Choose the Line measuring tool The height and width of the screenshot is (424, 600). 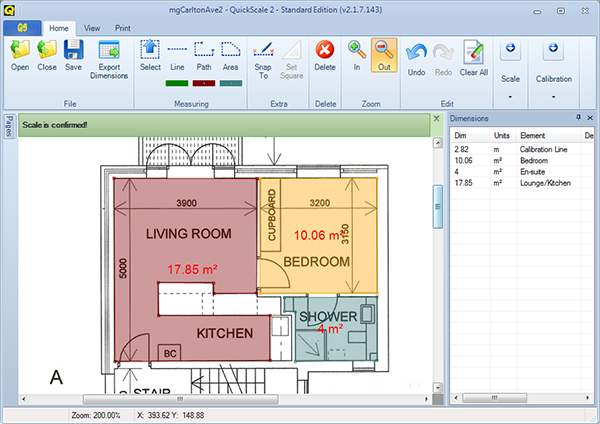177,55
